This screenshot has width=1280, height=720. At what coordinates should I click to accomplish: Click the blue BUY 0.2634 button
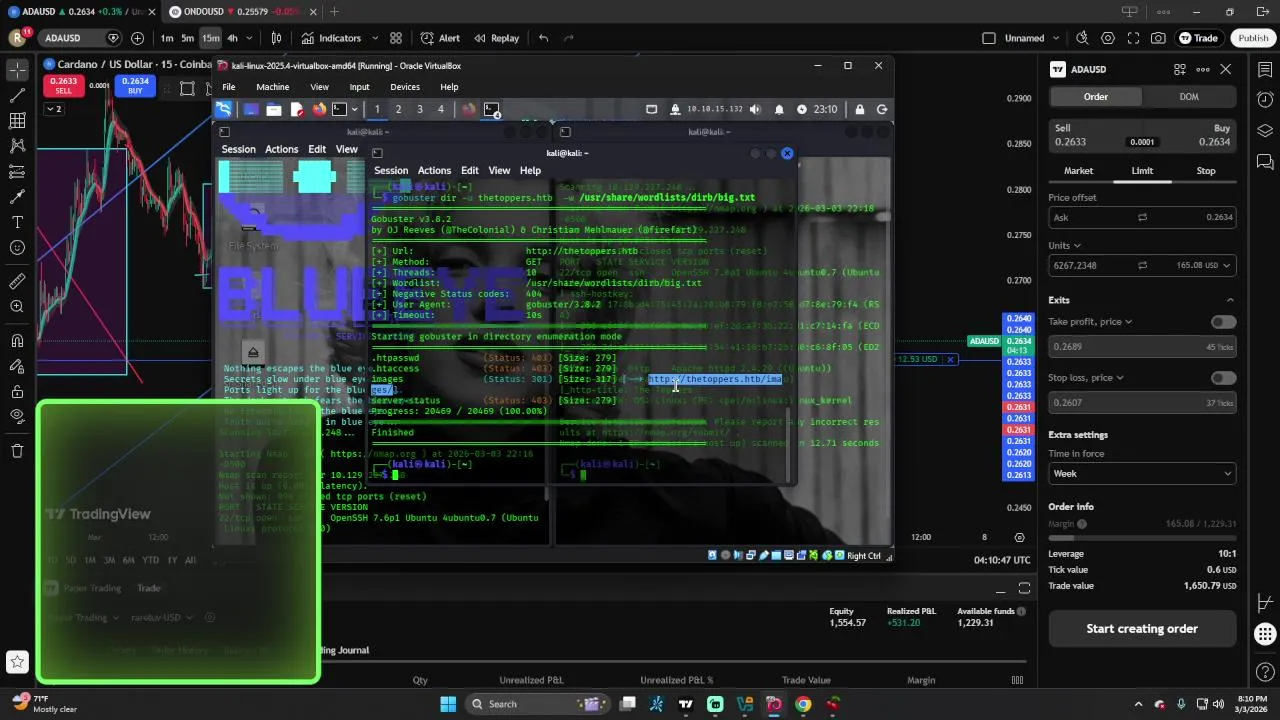point(135,86)
